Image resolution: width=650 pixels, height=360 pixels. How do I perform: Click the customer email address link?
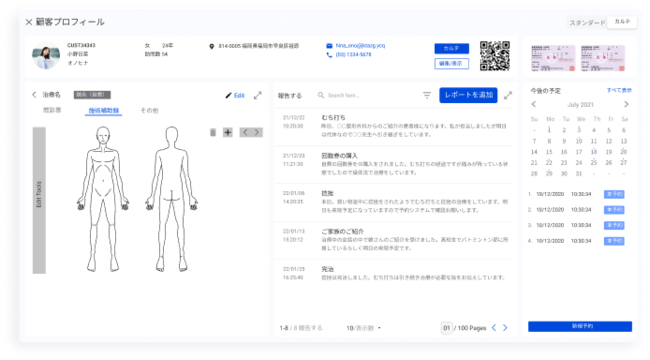click(x=360, y=46)
